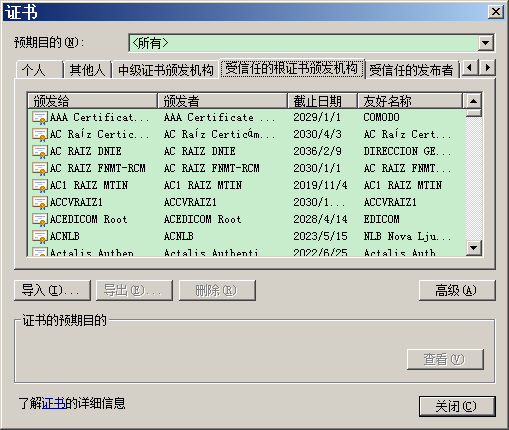Click the 2036/2/9 expiry date cell
509x430 pixels.
317,152
